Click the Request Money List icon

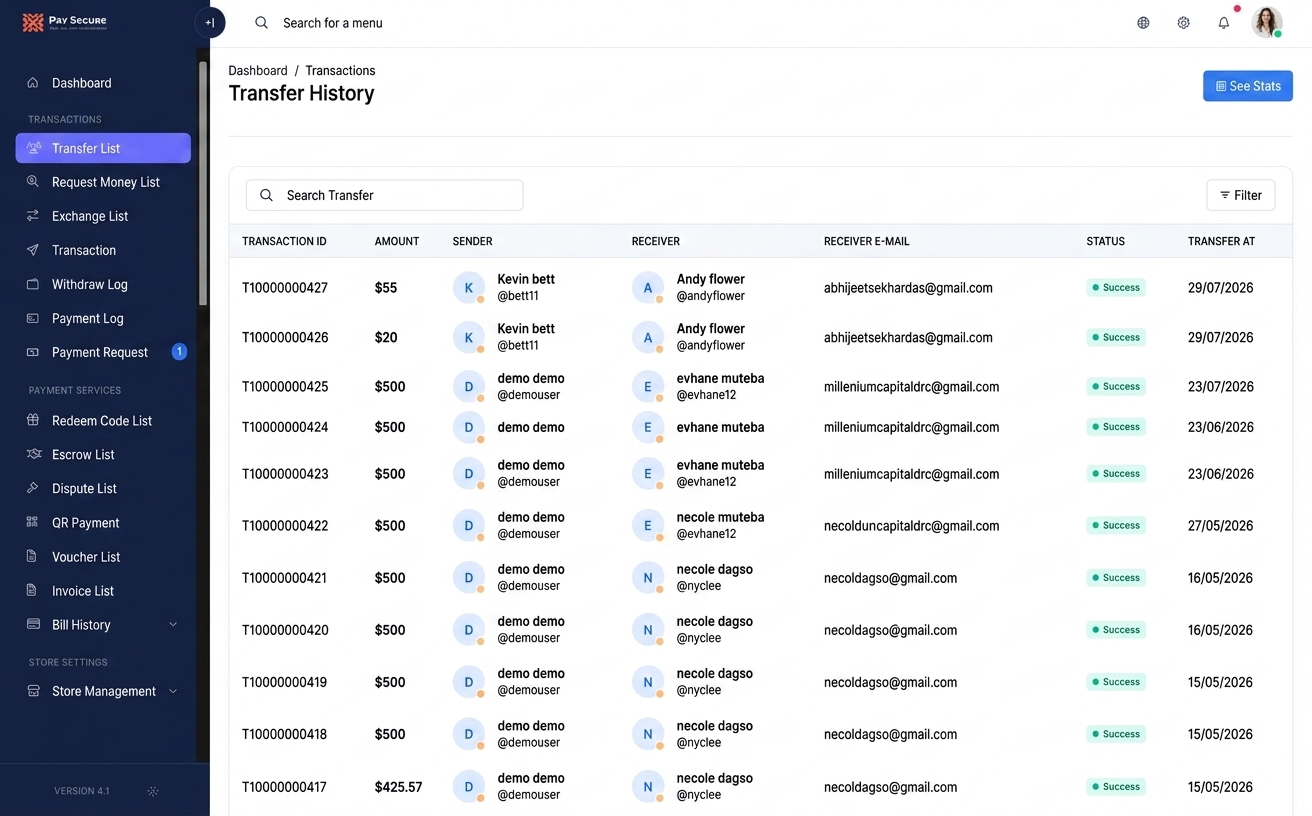click(x=33, y=182)
